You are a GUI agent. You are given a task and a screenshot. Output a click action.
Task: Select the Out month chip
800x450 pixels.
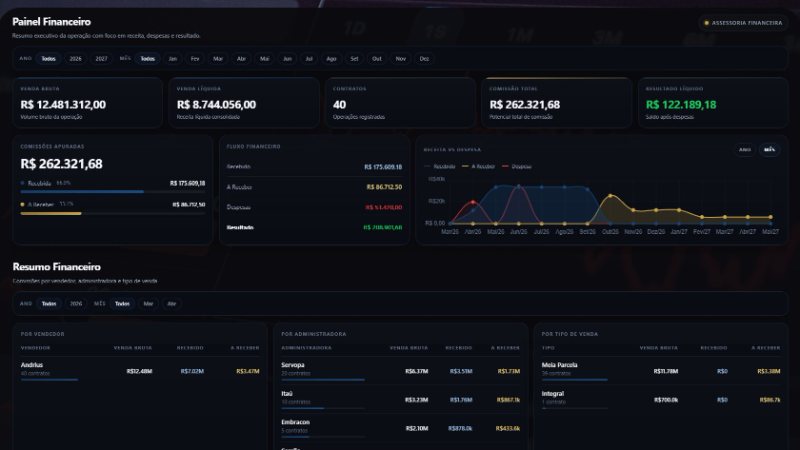click(377, 59)
